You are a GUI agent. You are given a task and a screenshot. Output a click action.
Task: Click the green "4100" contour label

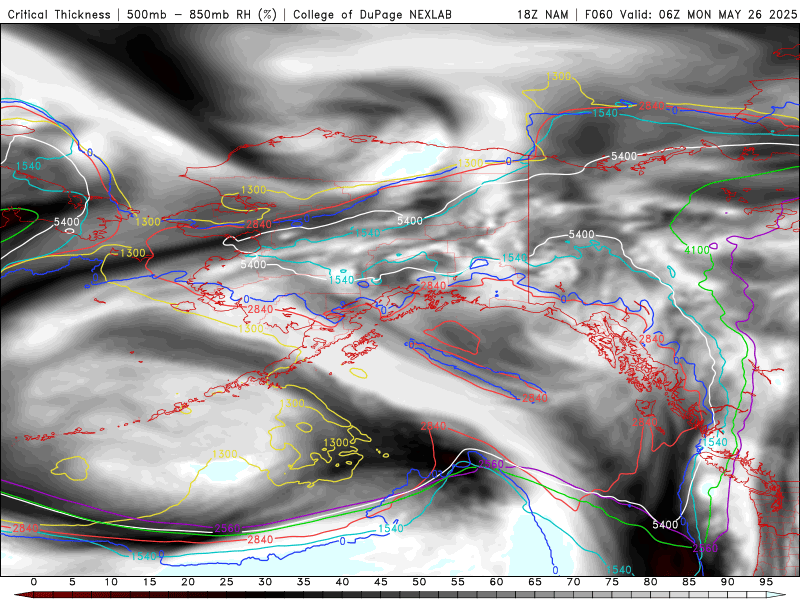coord(696,250)
